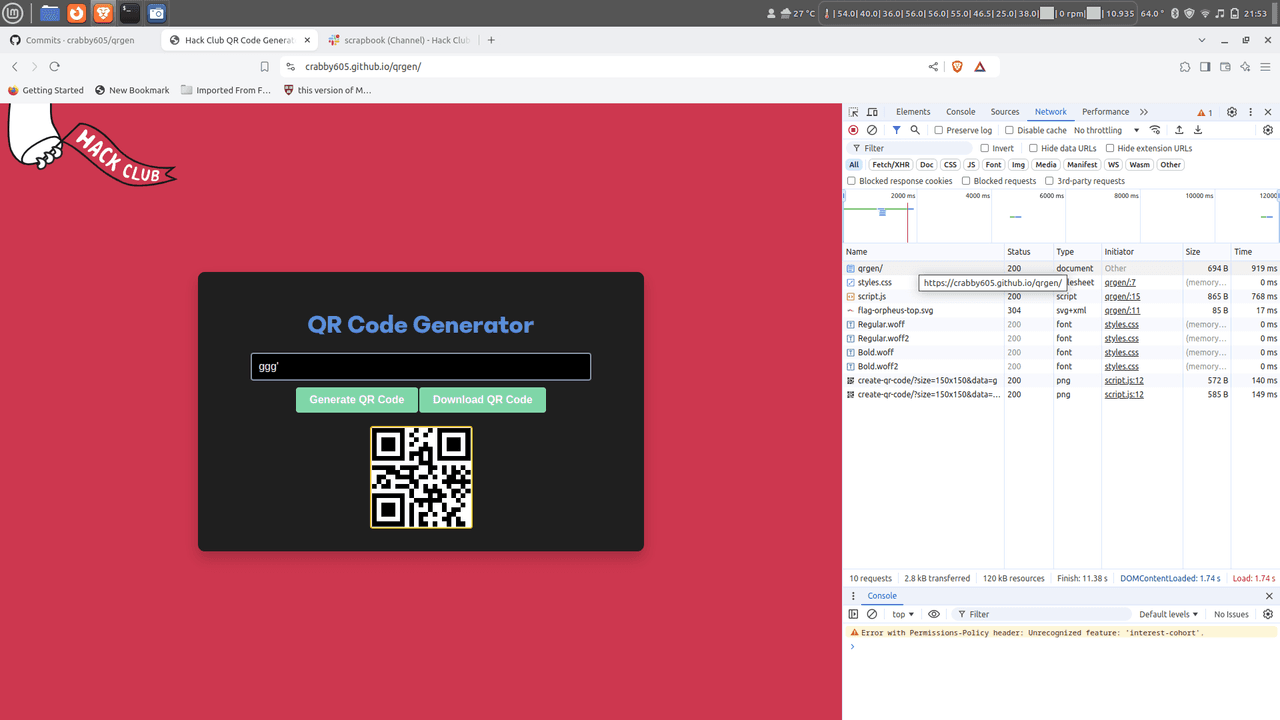Open the network search magnifier

pos(915,130)
